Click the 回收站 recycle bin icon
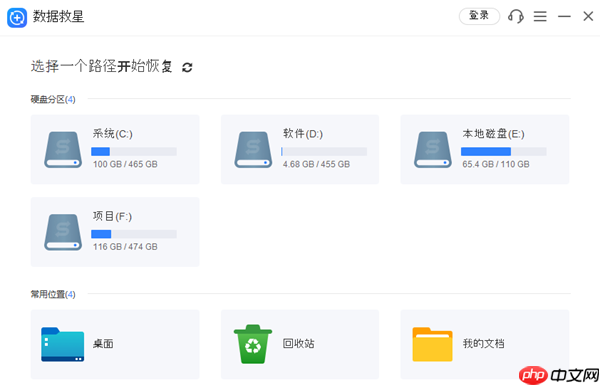 253,344
